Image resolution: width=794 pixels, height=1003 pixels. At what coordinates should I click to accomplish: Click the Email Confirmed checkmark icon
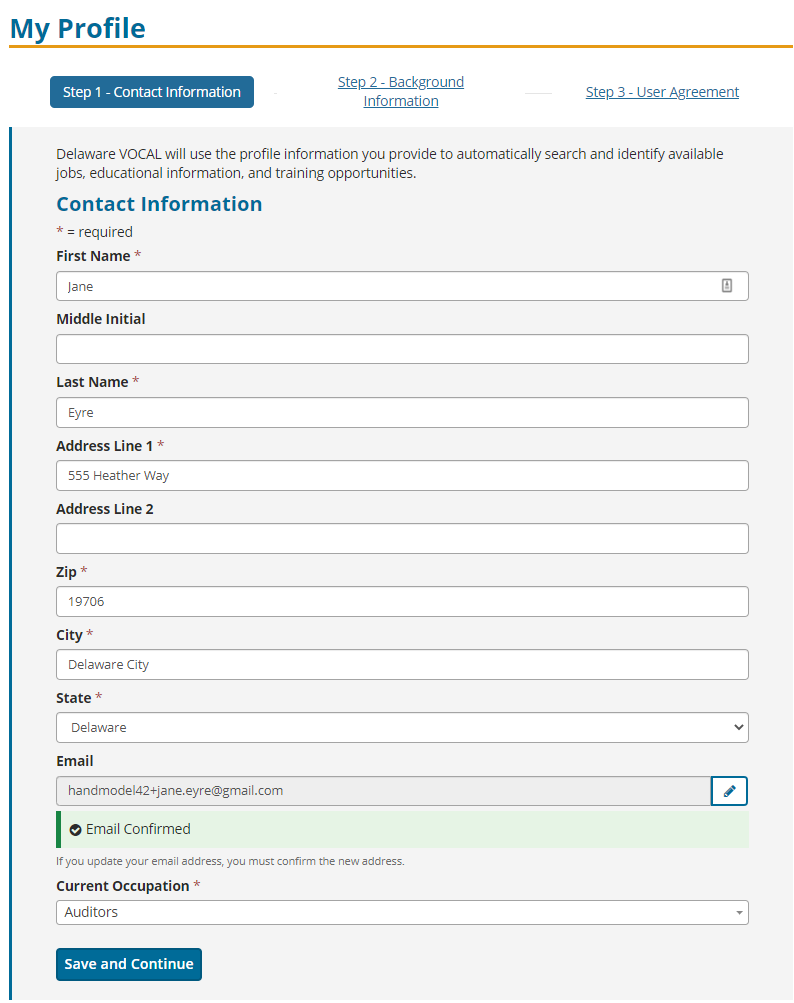(x=75, y=830)
